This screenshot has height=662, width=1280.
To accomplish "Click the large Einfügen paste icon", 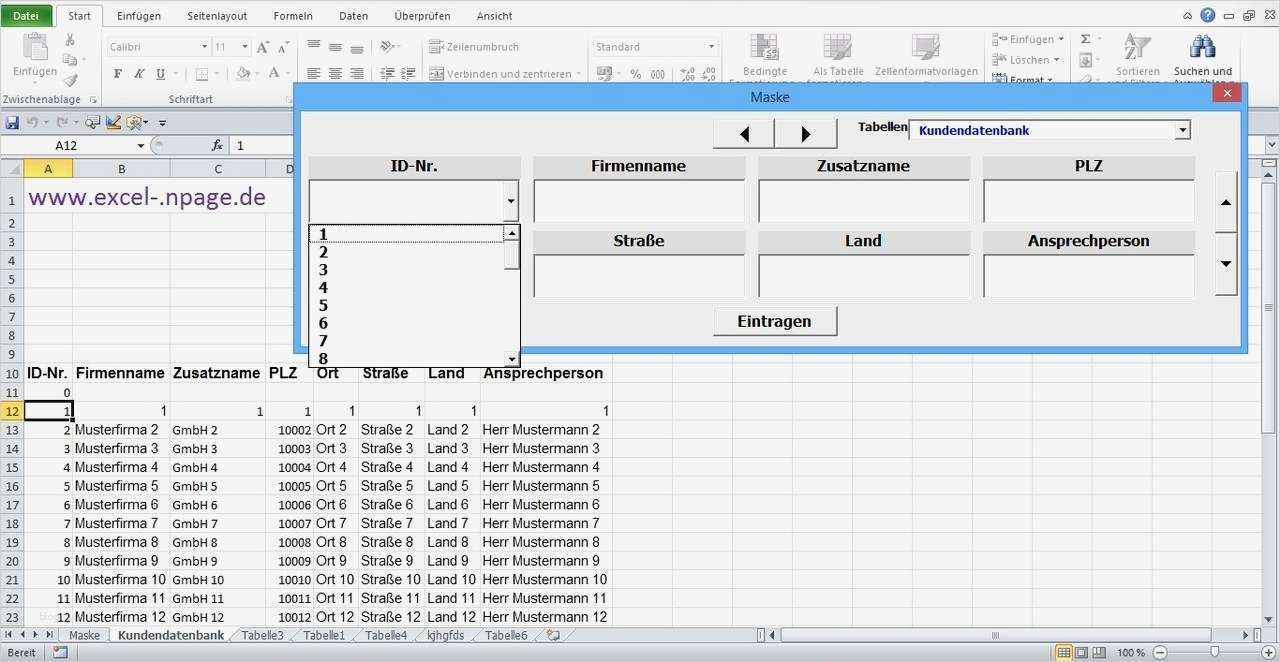I will pyautogui.click(x=35, y=48).
